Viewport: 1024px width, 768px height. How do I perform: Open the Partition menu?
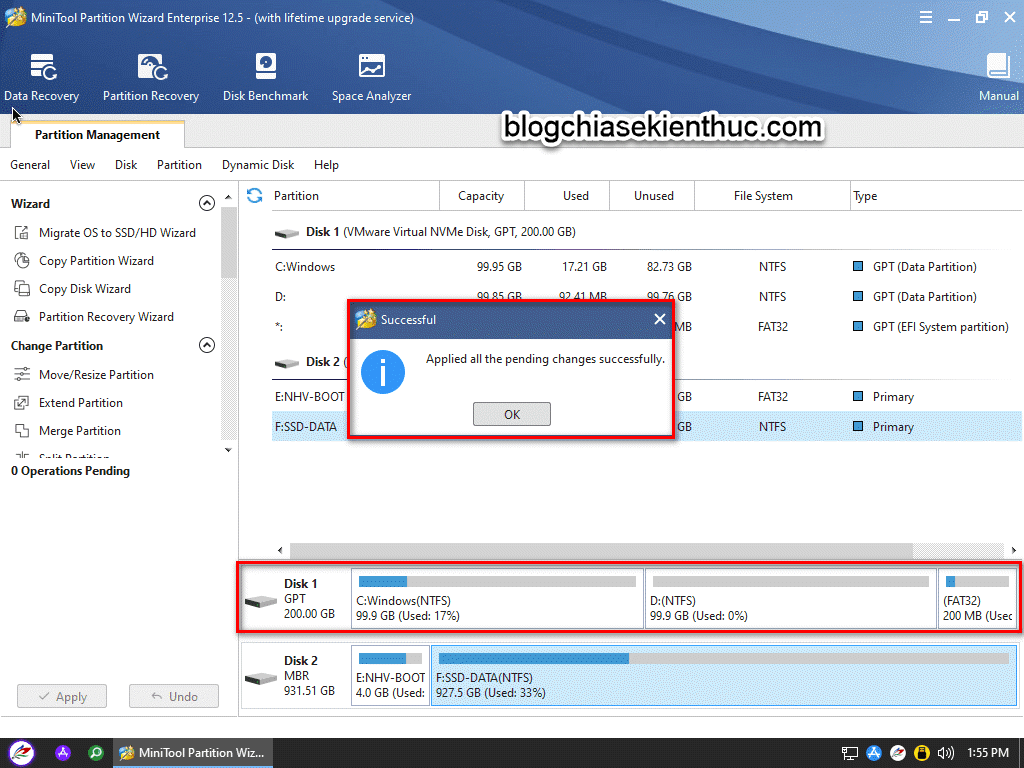(x=179, y=165)
